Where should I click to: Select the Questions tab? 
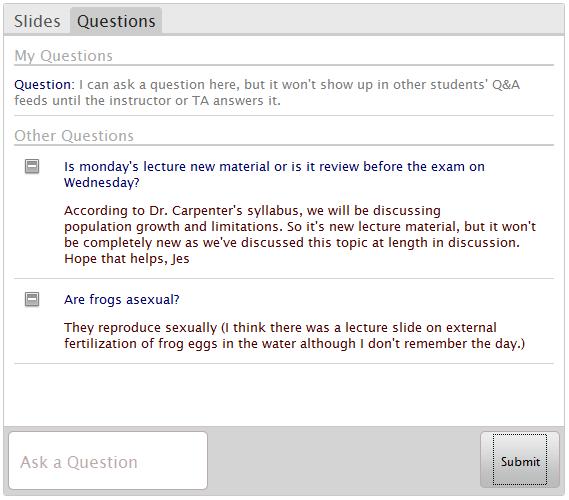(x=116, y=21)
